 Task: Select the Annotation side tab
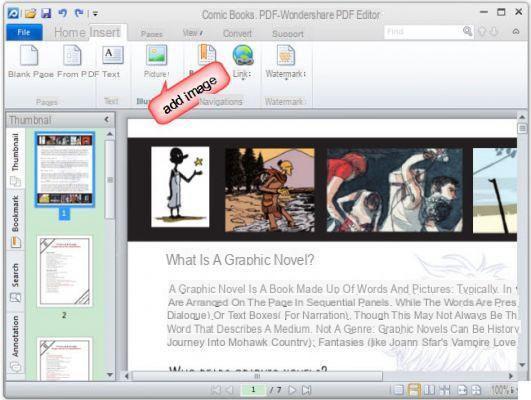coord(15,343)
